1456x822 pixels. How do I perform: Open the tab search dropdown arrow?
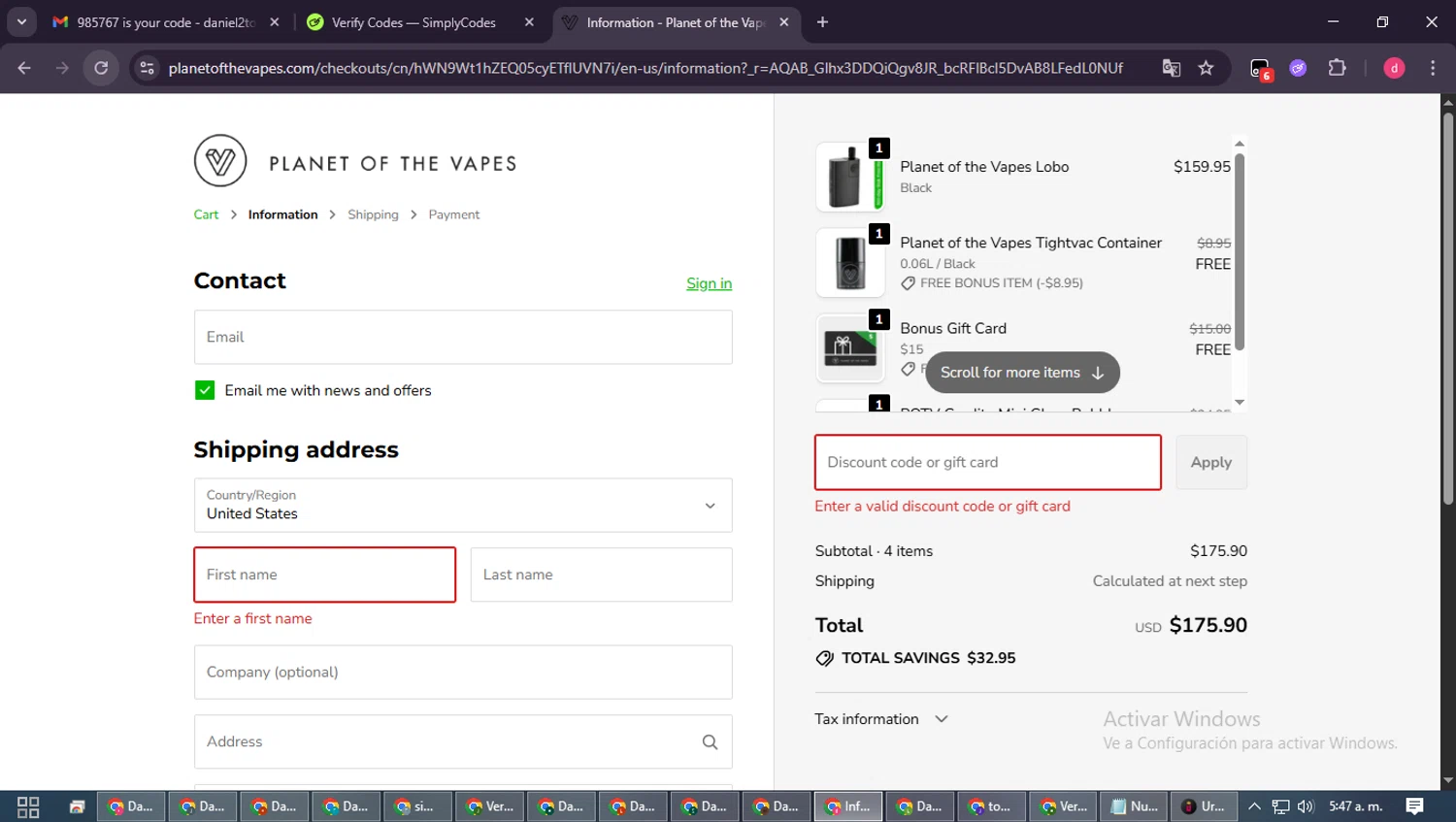point(21,22)
